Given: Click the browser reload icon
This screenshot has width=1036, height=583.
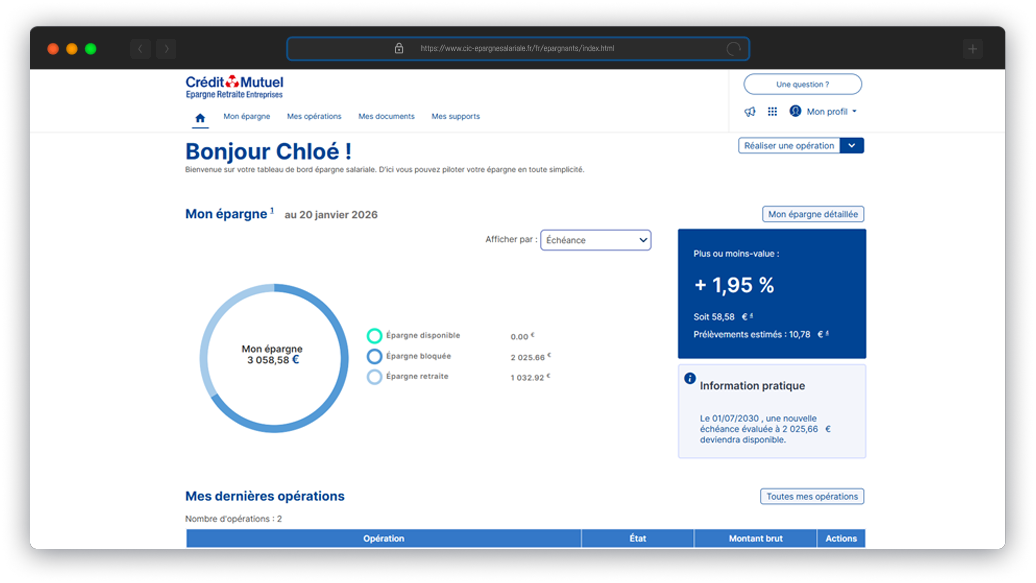Looking at the screenshot, I should (734, 48).
